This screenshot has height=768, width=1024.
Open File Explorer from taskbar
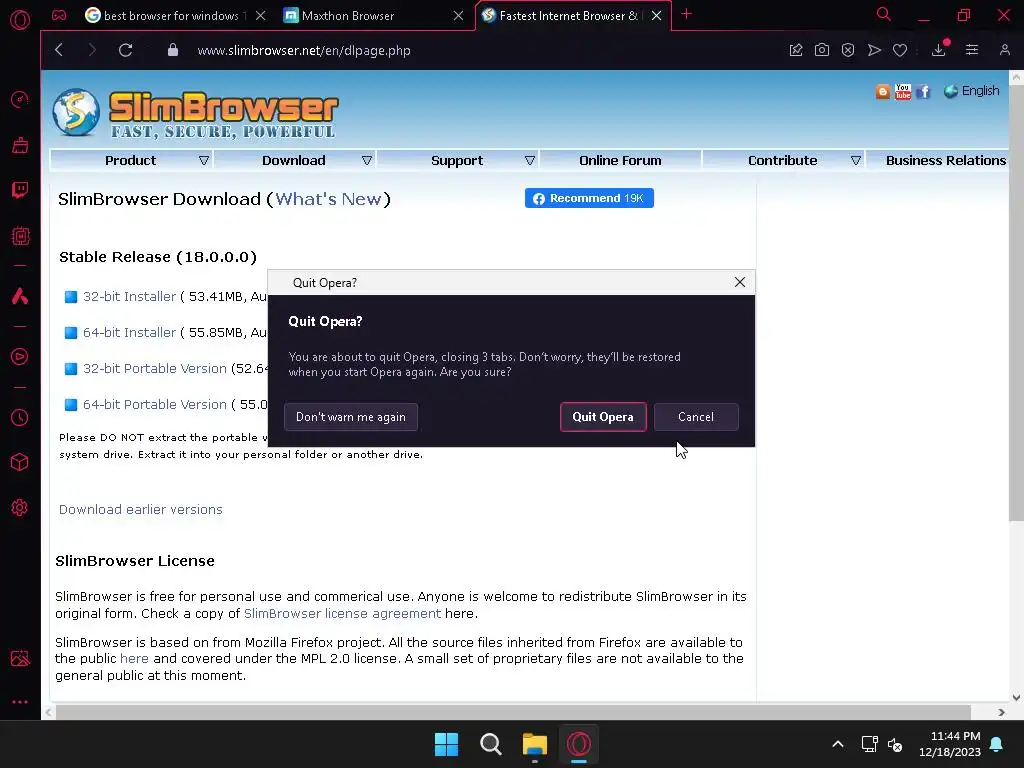pos(534,744)
